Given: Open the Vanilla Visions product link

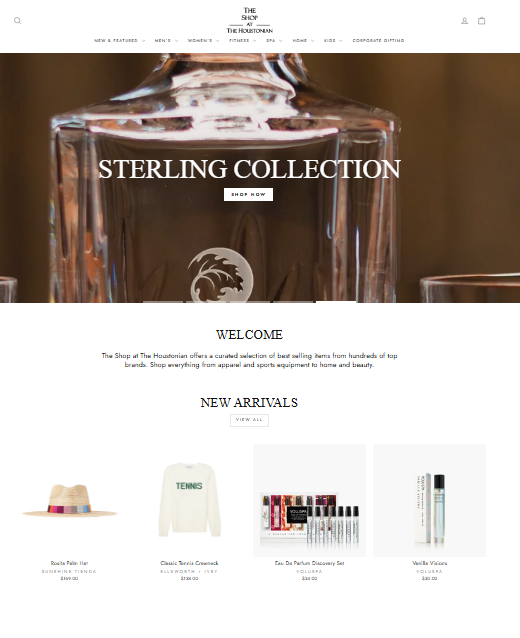Looking at the screenshot, I should (429, 563).
